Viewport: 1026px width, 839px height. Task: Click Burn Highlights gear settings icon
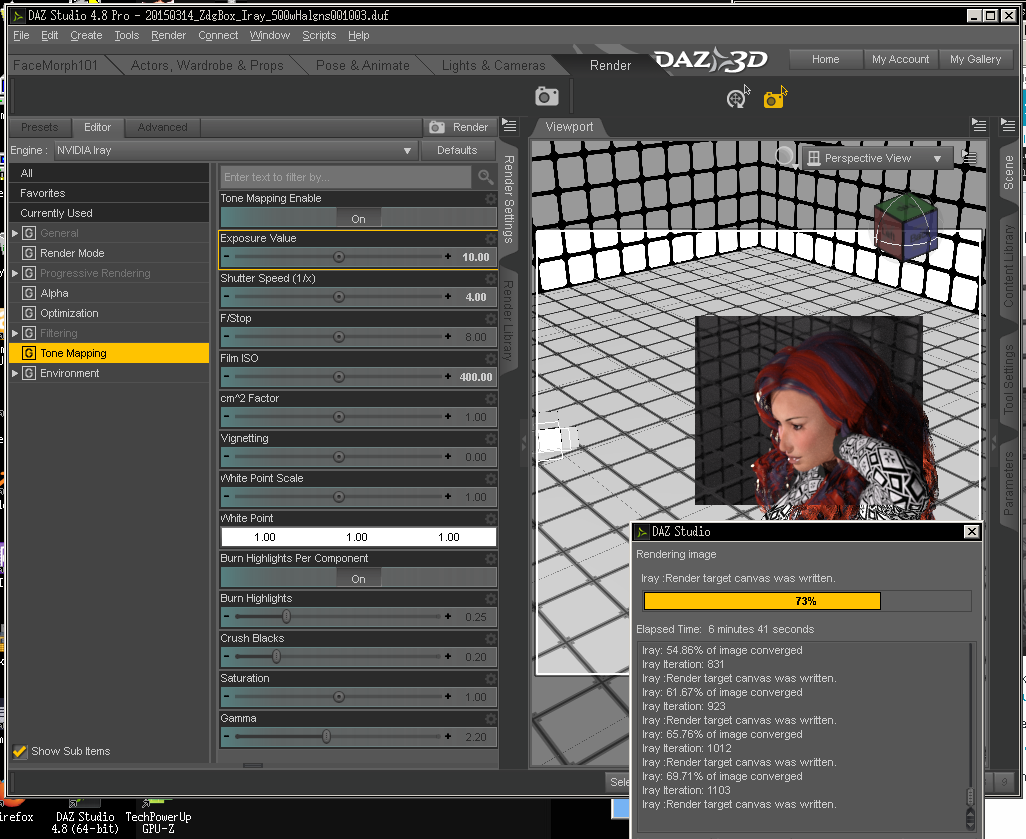click(x=490, y=598)
